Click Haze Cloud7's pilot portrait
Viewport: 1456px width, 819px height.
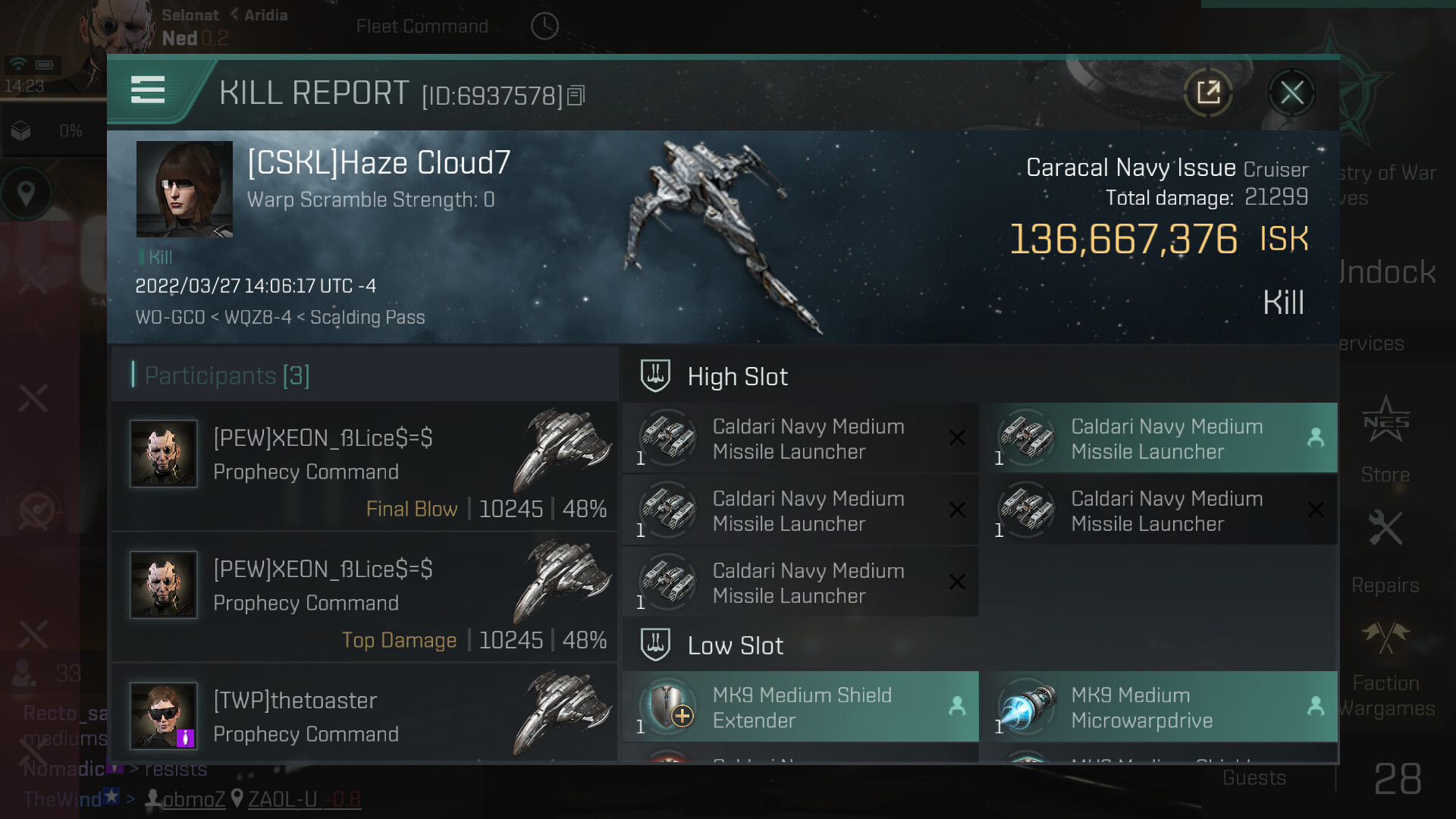coord(184,190)
